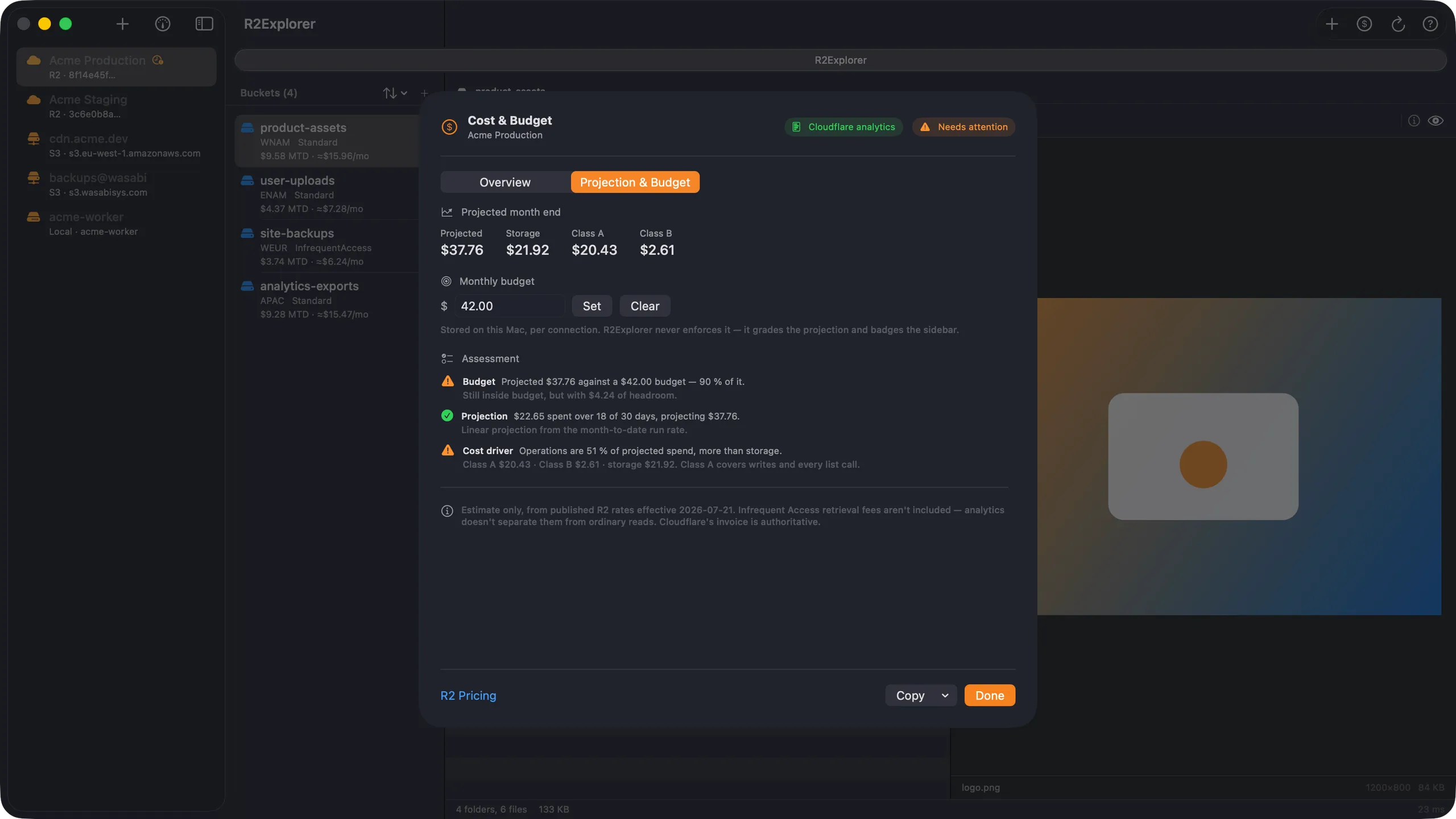
Task: Click the site-backups bucket icon
Action: pyautogui.click(x=247, y=234)
